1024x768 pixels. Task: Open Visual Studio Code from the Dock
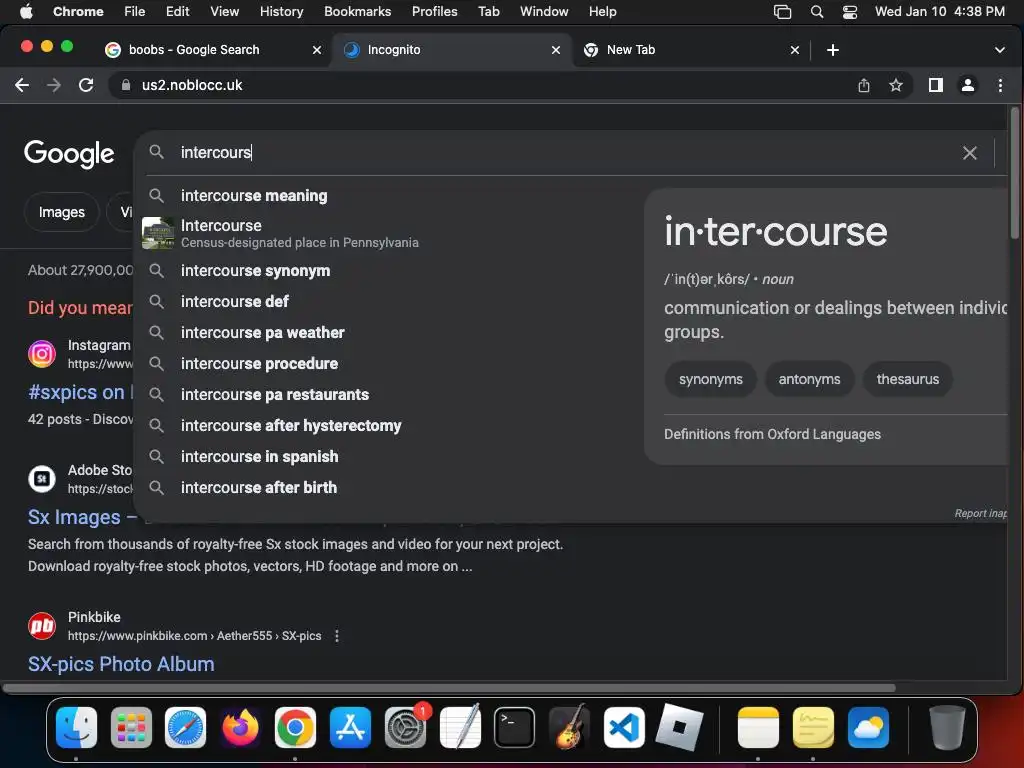624,727
